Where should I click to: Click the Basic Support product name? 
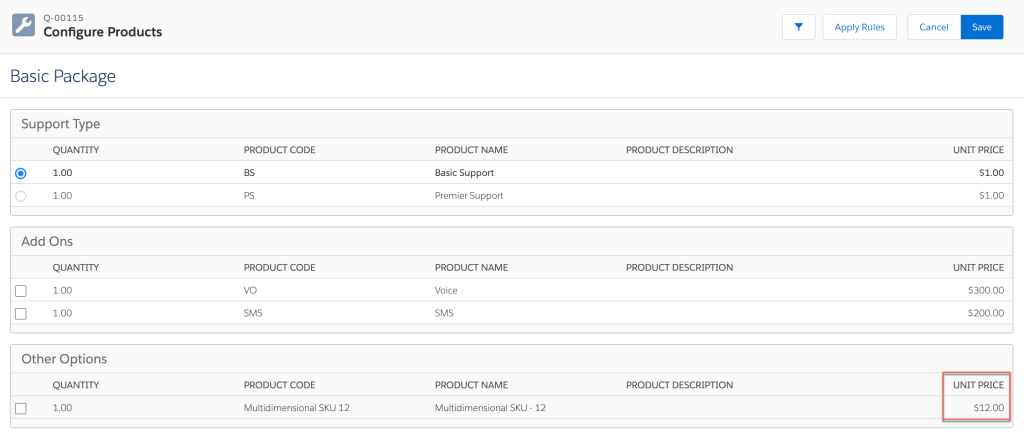point(464,173)
